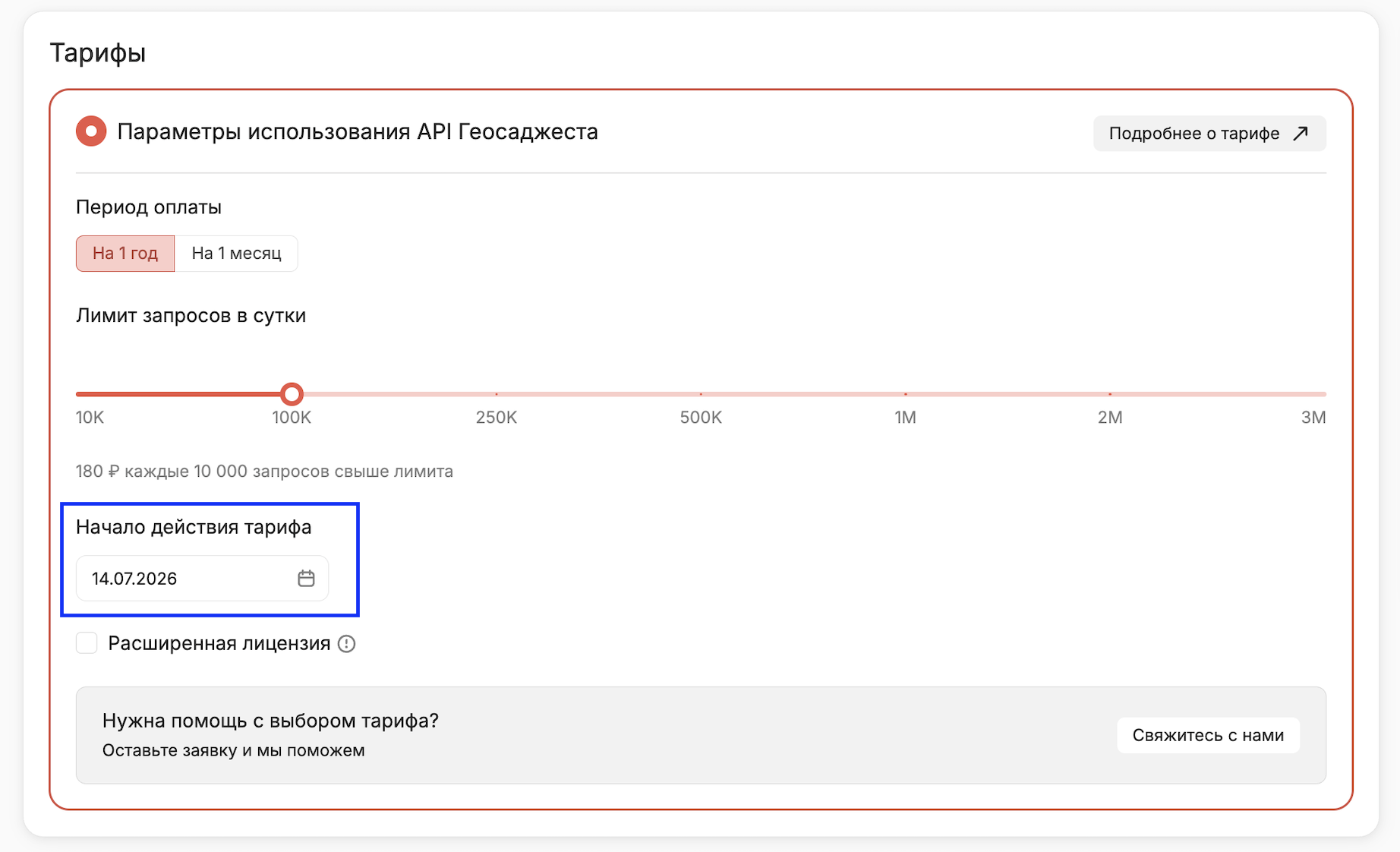This screenshot has height=852, width=1400.
Task: Open the calendar picker icon
Action: click(x=306, y=579)
